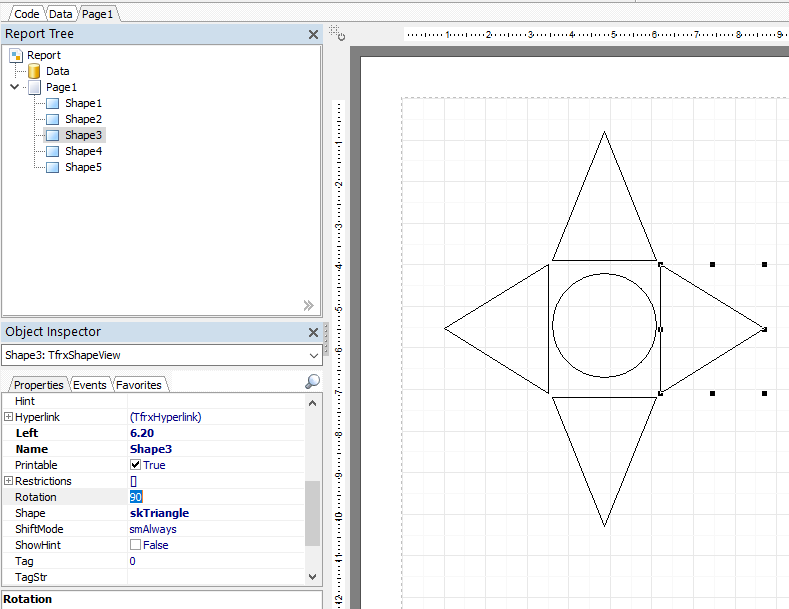Select Shape1 icon in Report Tree
Screen dimensions: 789x609
[52, 103]
